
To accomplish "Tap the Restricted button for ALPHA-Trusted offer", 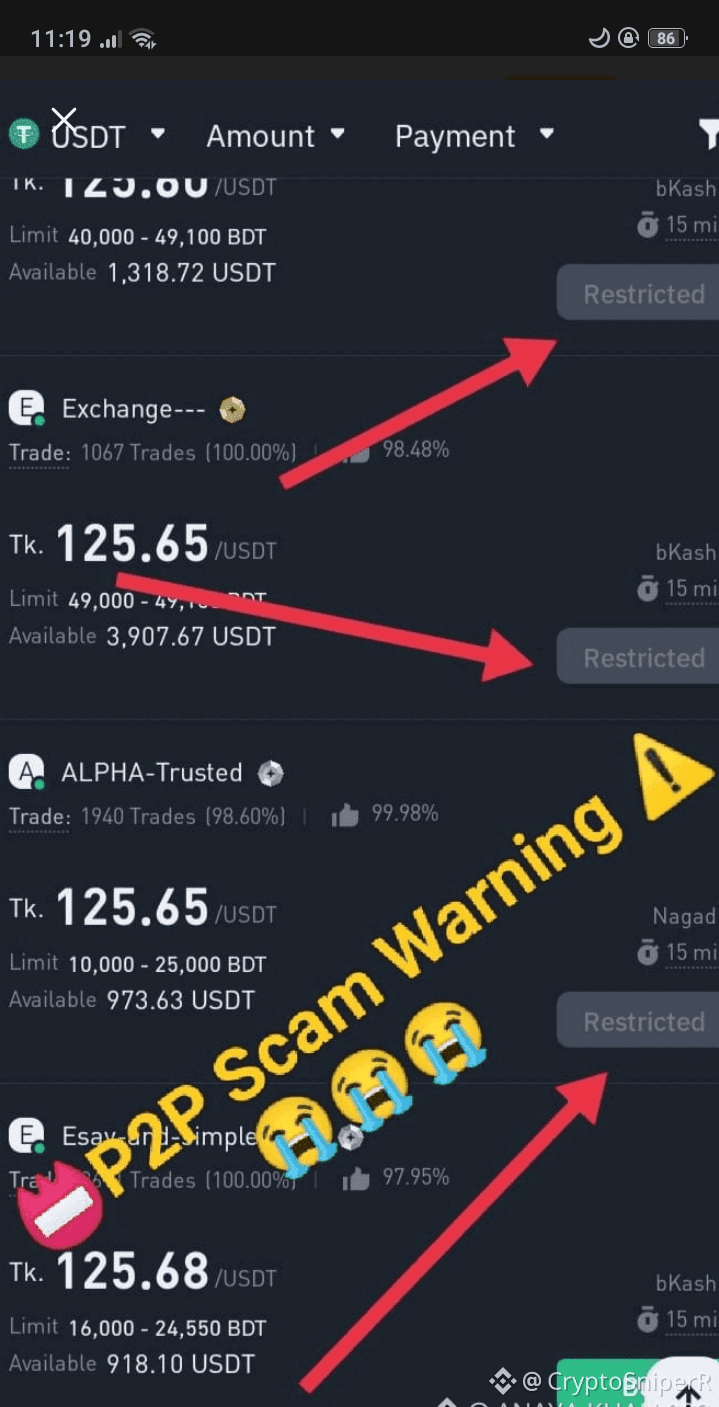I will [638, 1021].
